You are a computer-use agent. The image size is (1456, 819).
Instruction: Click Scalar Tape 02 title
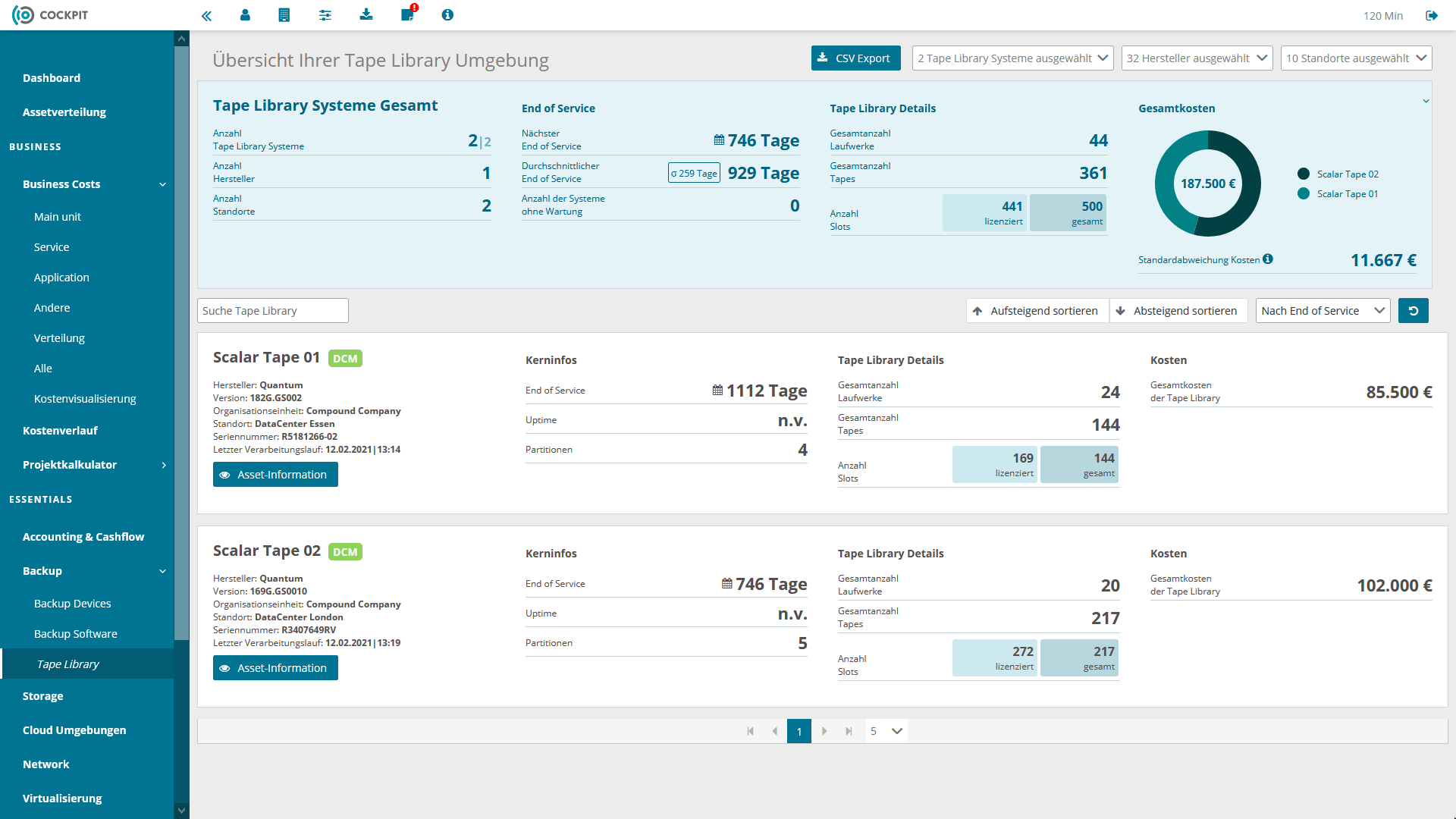tap(266, 551)
